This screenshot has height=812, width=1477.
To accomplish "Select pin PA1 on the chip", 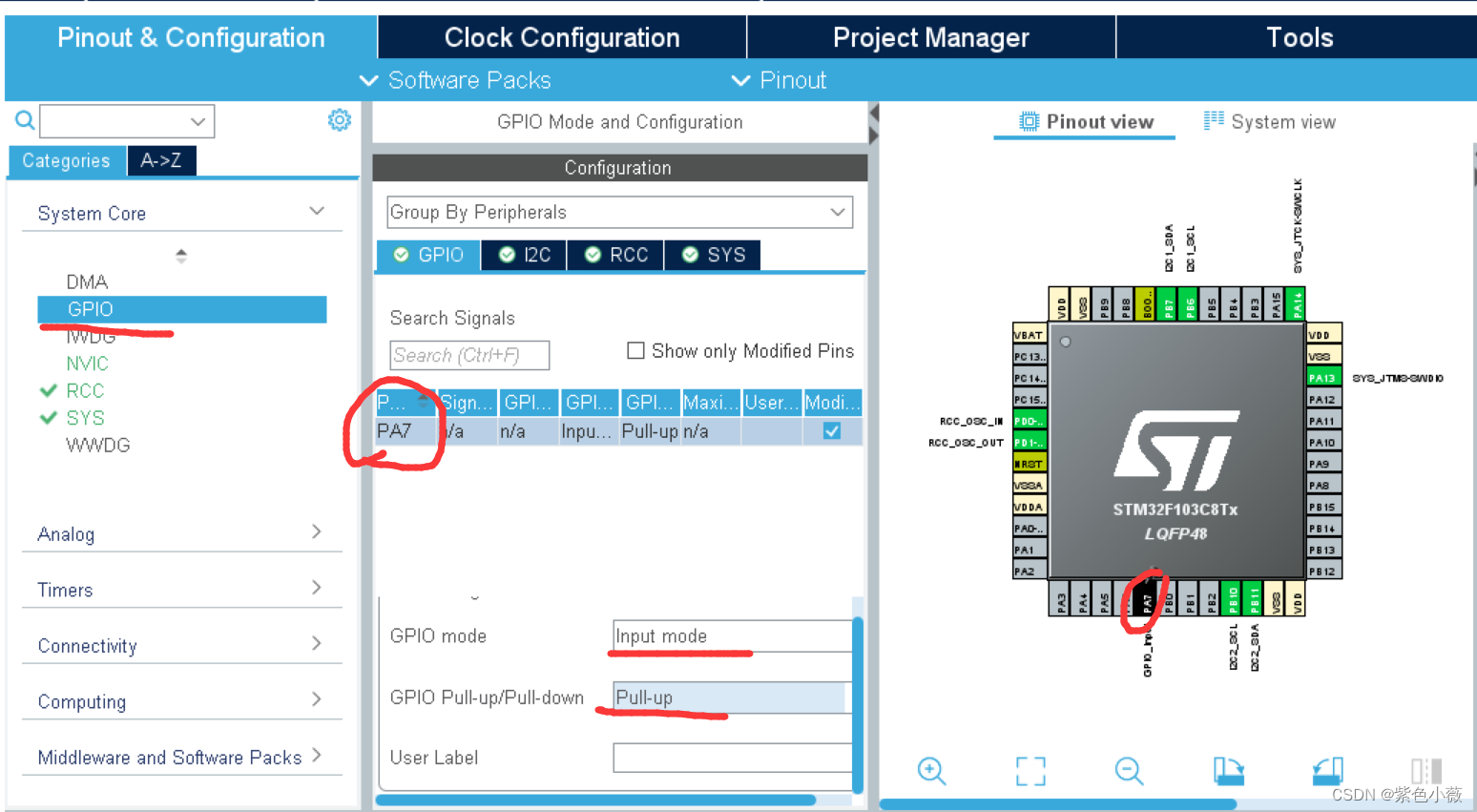I will [1030, 550].
